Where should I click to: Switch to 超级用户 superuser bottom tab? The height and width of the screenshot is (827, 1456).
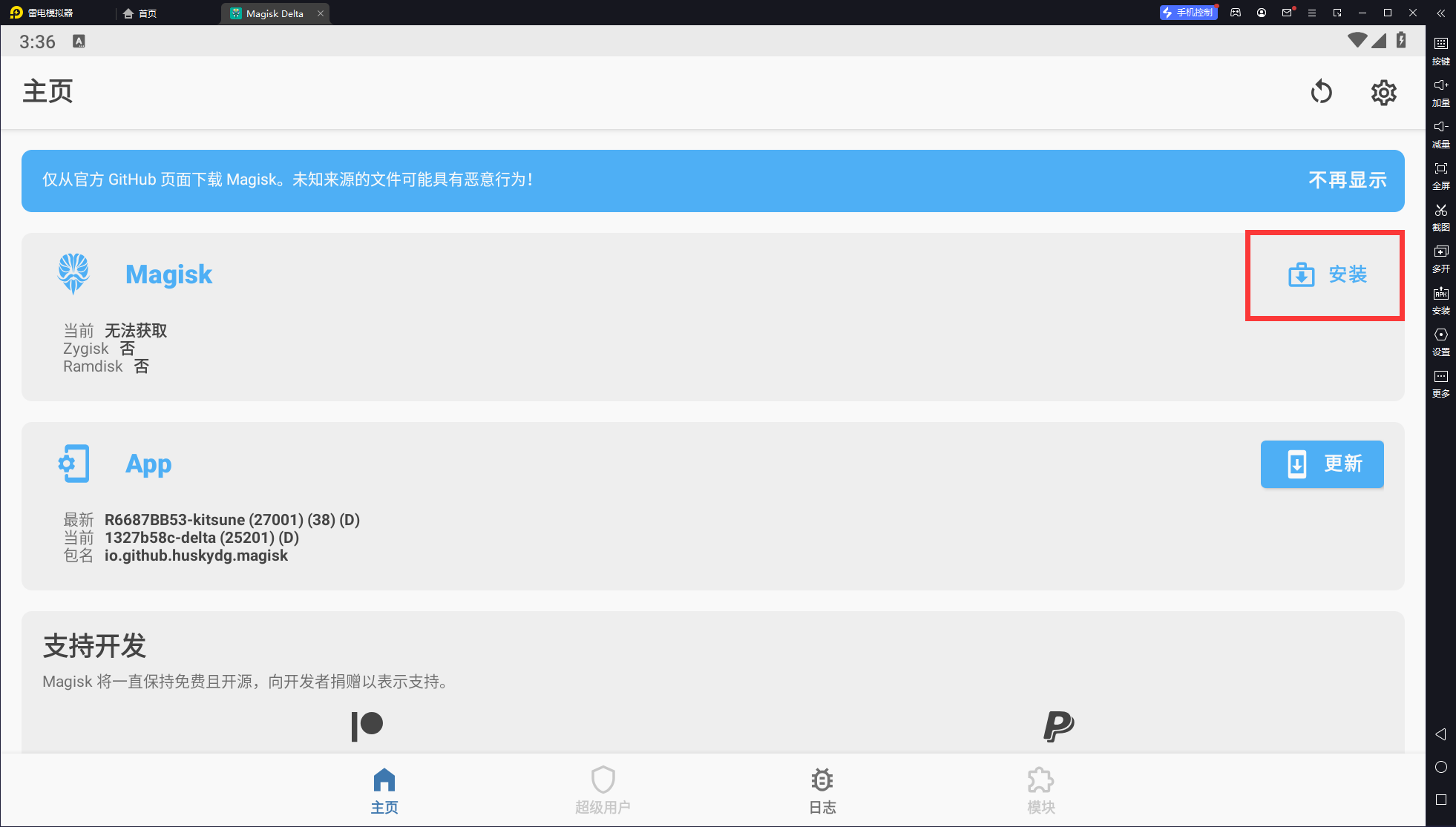tap(603, 791)
